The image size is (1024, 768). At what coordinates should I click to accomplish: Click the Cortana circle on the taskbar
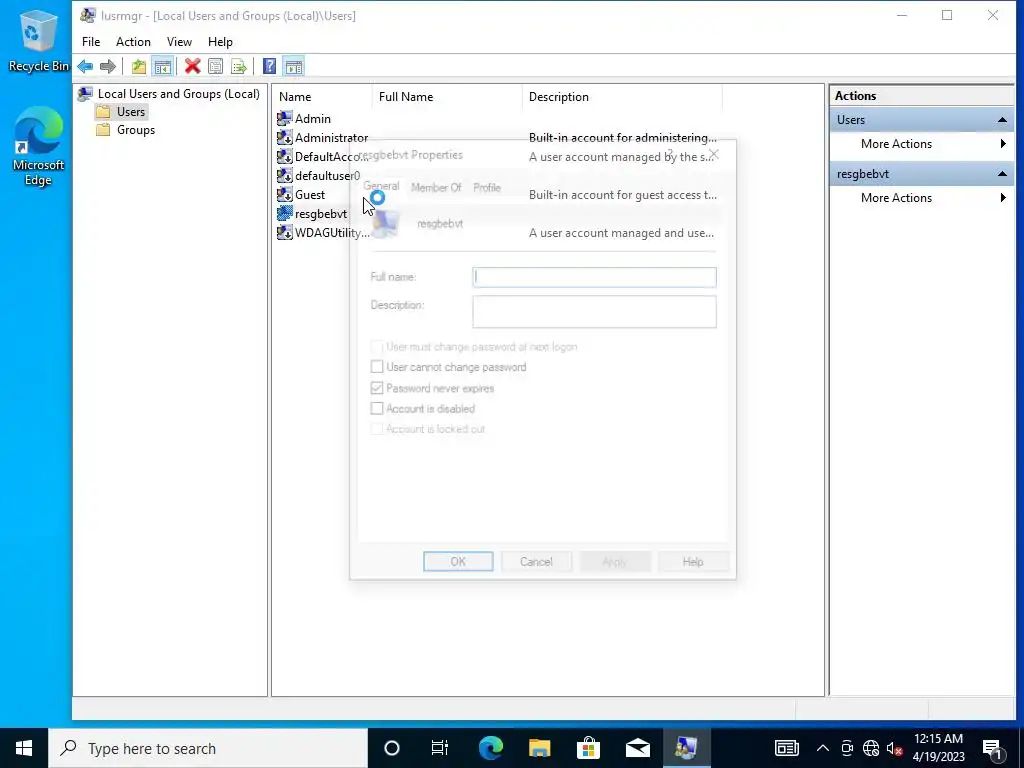[391, 748]
